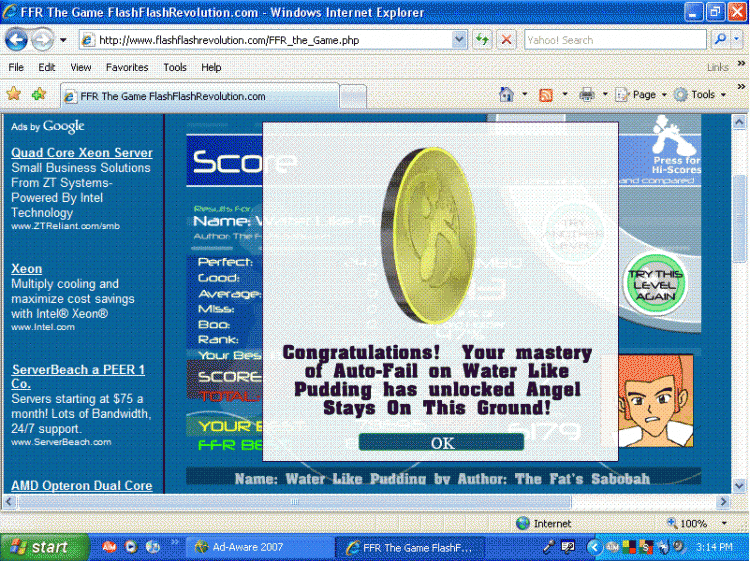Open the Quad Core Xeon Server ad link
The image size is (750, 561).
(x=82, y=153)
